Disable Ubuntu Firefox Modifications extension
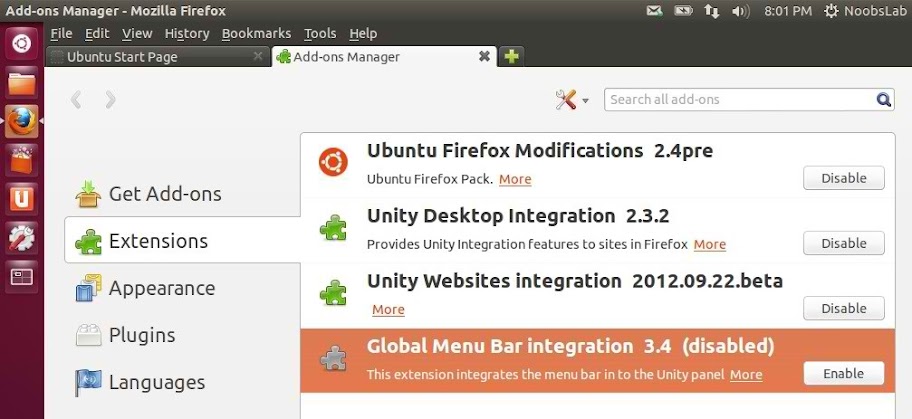The height and width of the screenshot is (419, 912). (843, 178)
